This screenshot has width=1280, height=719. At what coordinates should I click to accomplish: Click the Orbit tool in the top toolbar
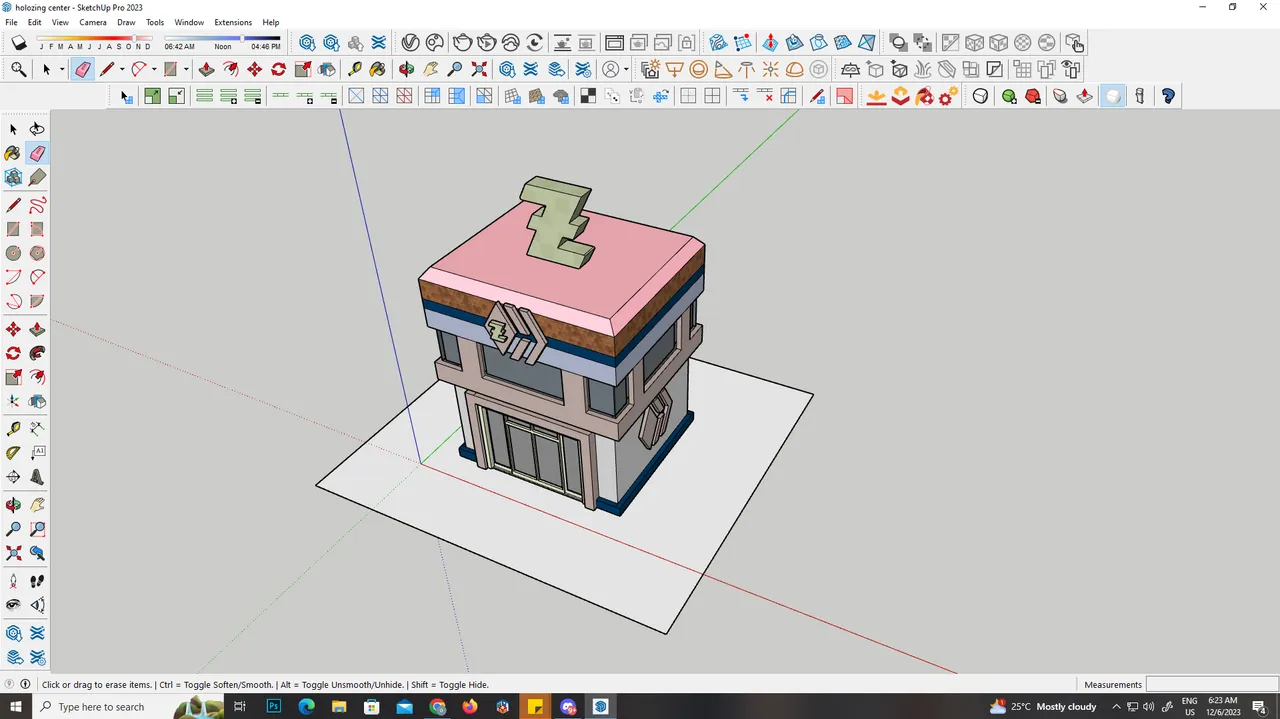[406, 69]
